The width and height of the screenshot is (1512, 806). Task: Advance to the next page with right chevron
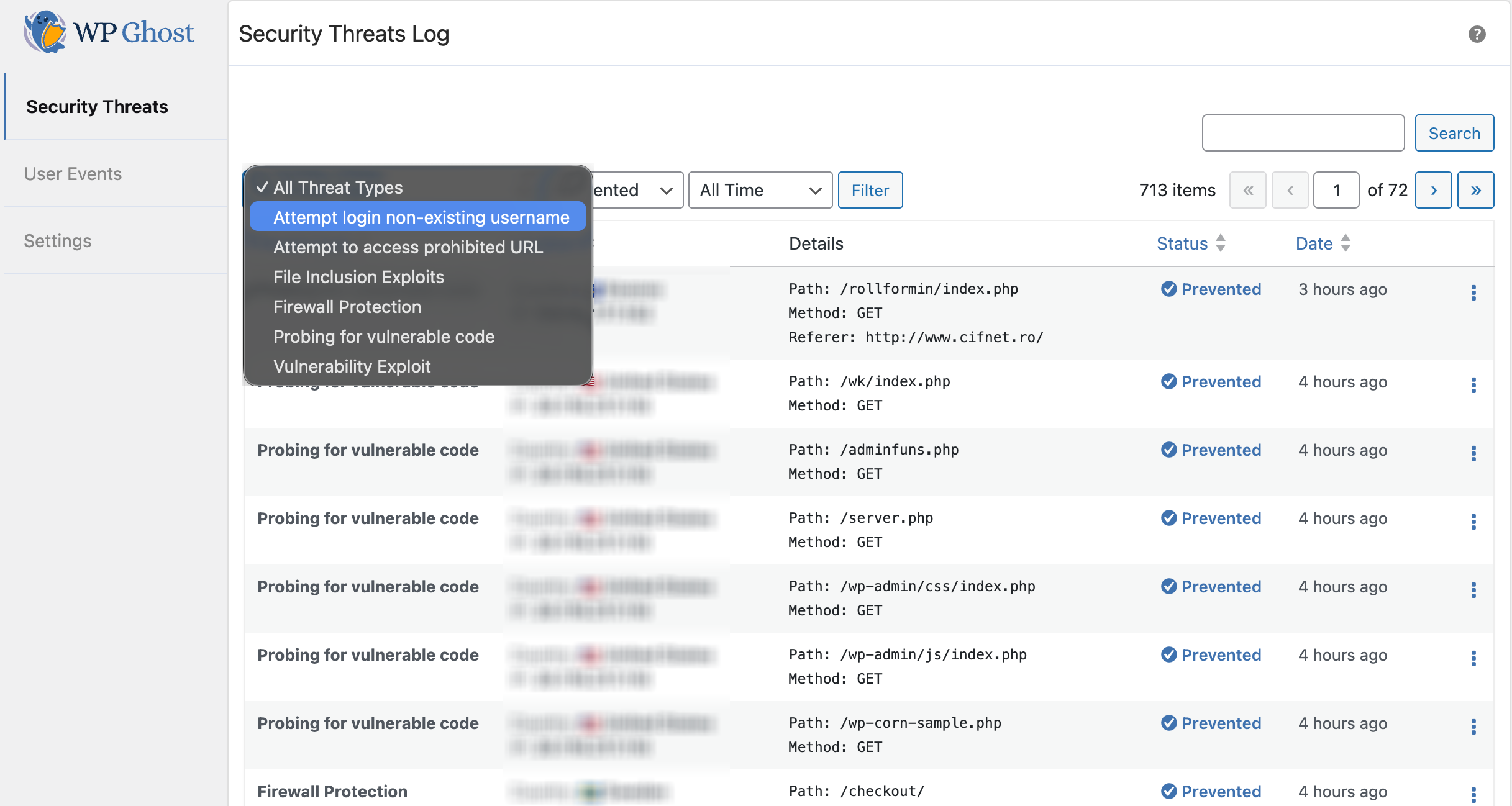[1434, 190]
